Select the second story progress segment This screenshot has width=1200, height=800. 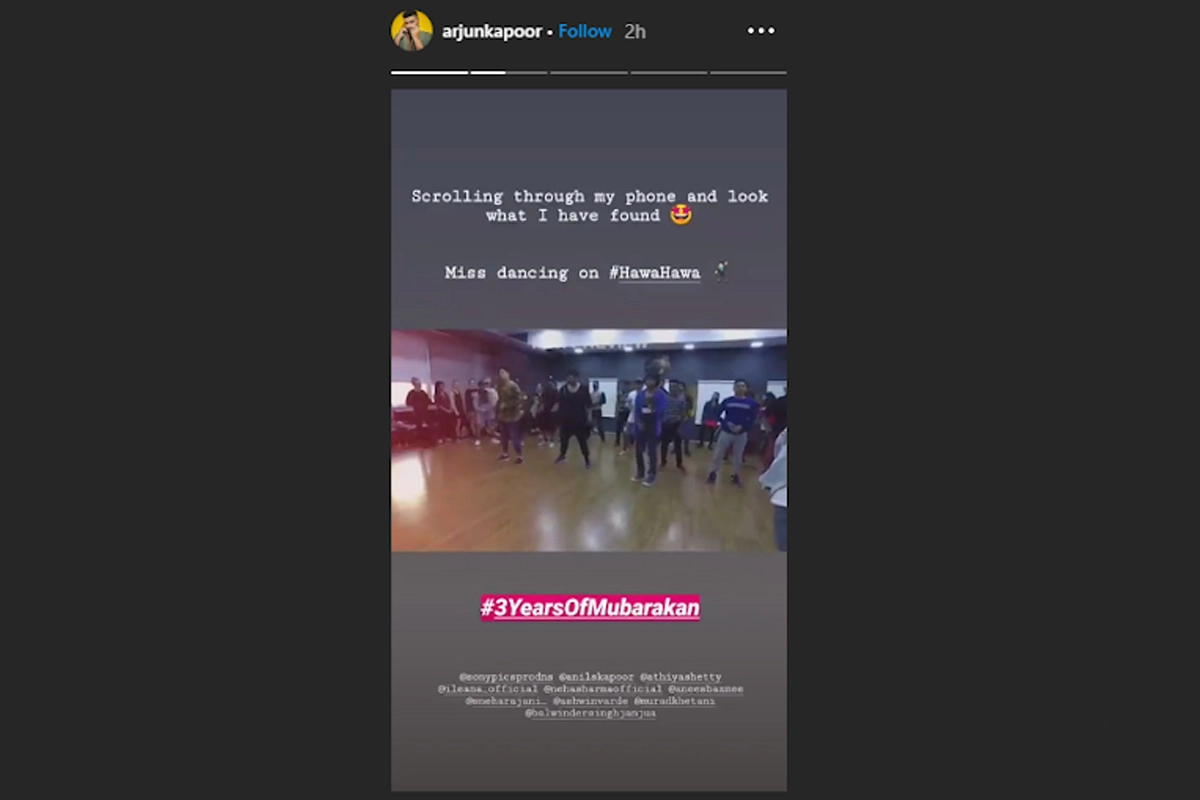click(509, 72)
